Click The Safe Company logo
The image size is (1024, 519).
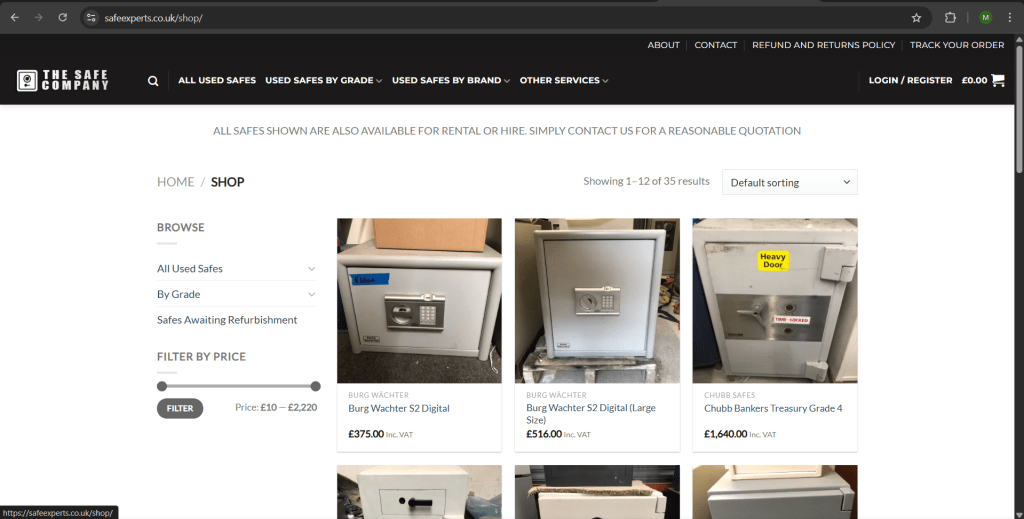coord(63,80)
